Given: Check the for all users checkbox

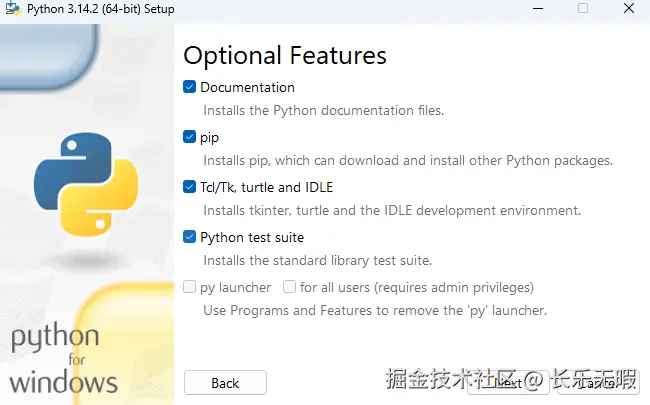Looking at the screenshot, I should point(289,287).
